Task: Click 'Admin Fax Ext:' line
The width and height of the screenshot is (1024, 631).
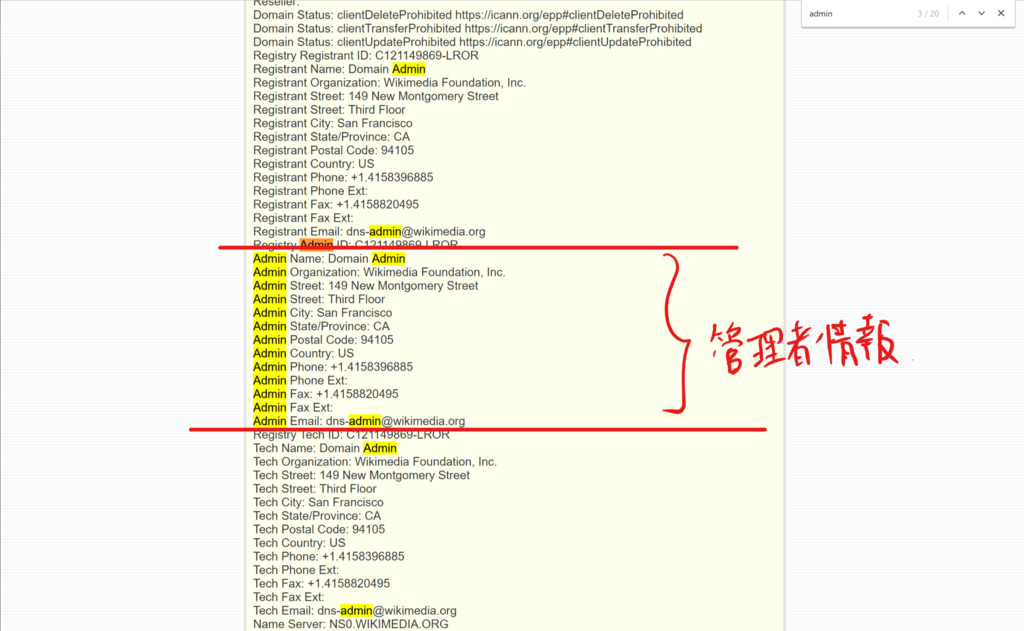Action: click(293, 408)
